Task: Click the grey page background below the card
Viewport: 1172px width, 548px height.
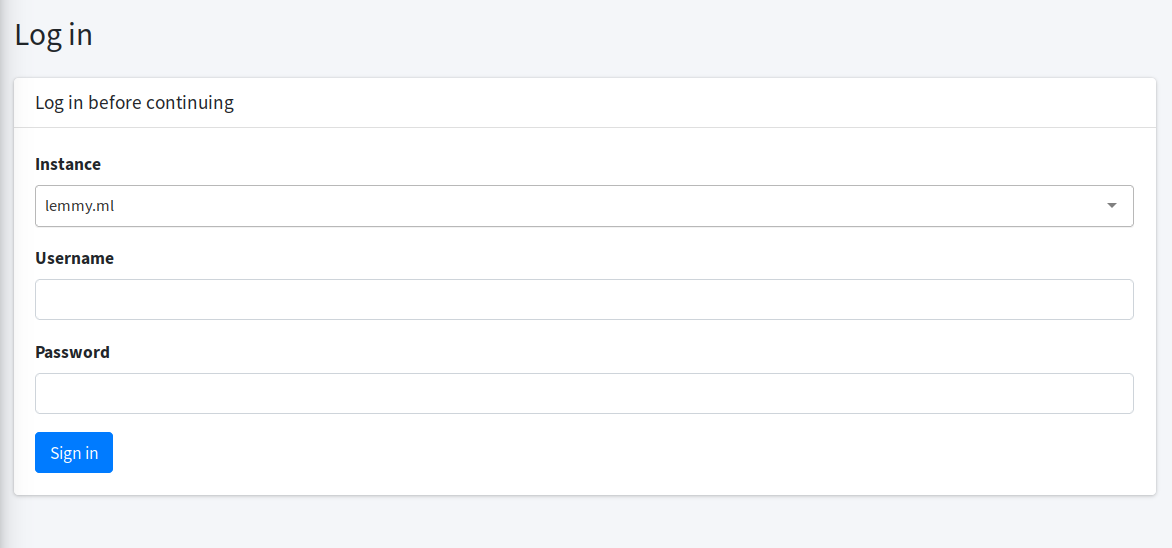Action: point(585,522)
